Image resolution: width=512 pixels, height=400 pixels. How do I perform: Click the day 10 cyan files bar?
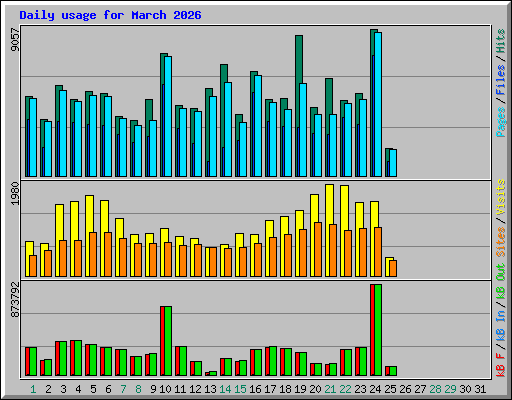168,116
